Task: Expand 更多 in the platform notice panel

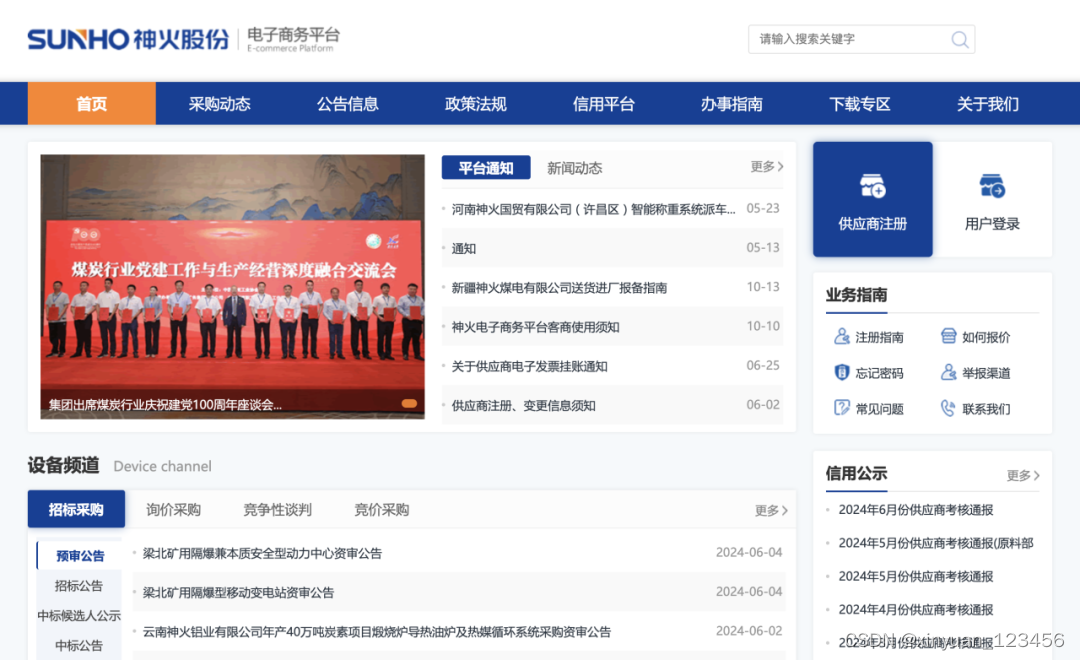Action: click(767, 167)
